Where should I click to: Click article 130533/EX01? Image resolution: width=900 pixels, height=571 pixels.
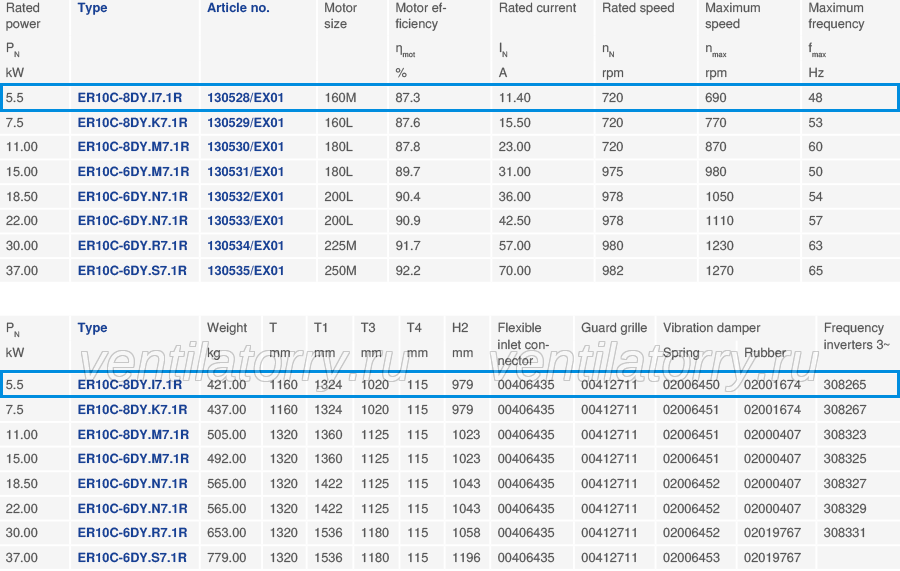[245, 221]
